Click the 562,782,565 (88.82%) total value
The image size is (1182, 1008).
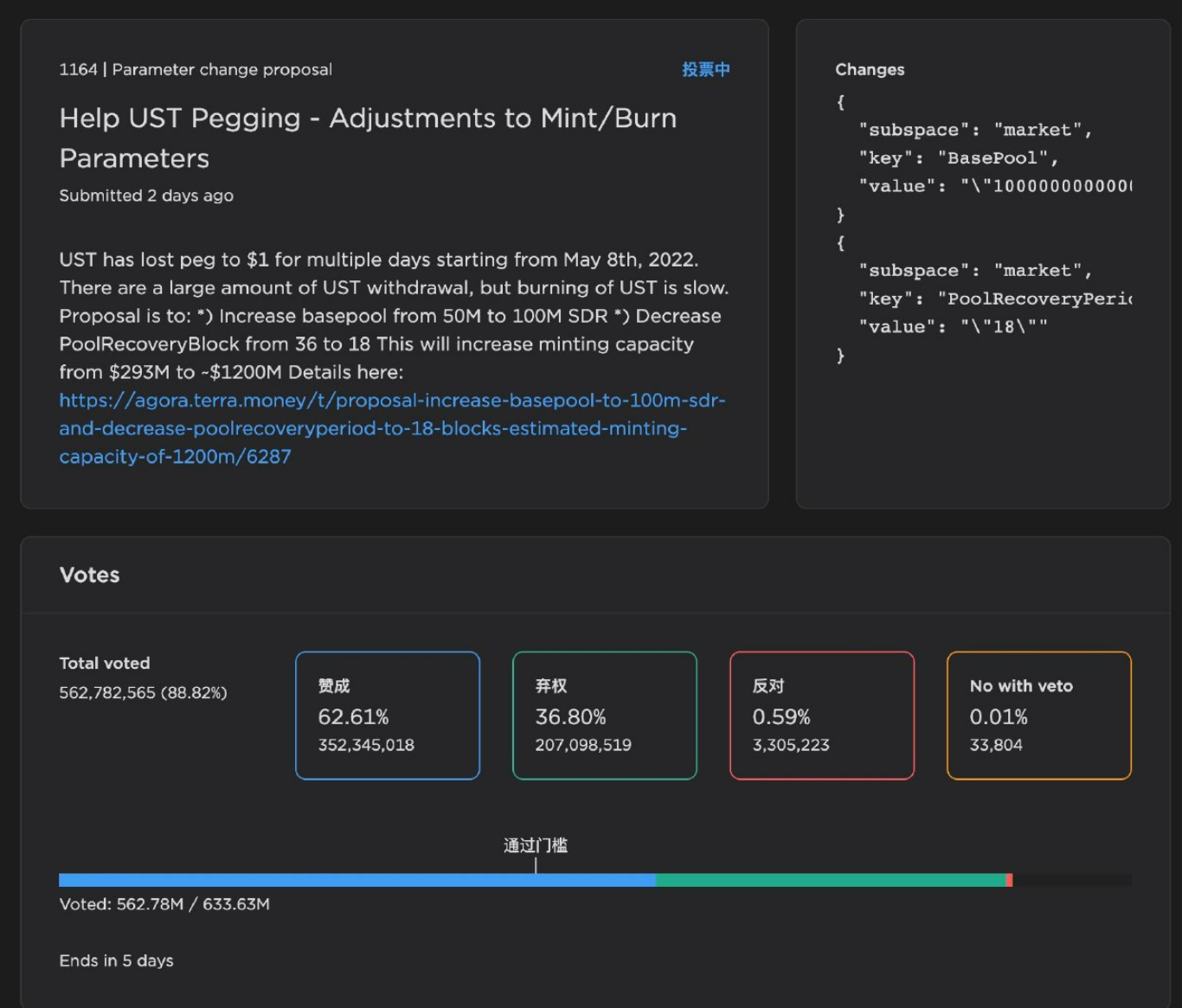point(143,692)
